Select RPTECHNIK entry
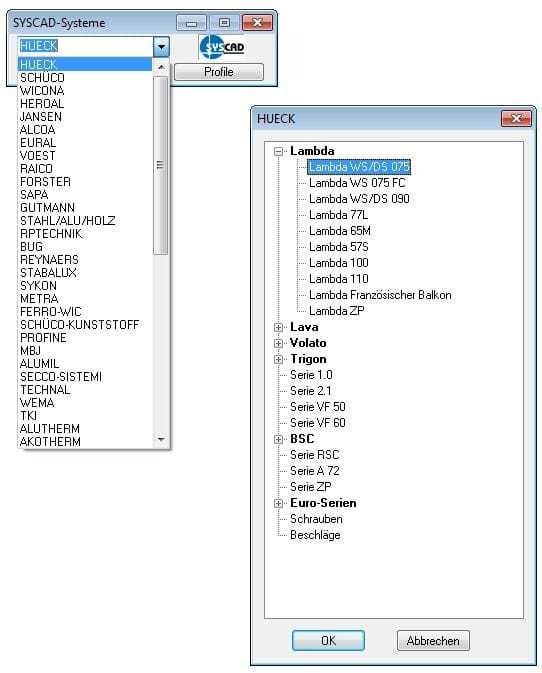542x673 pixels. click(51, 233)
